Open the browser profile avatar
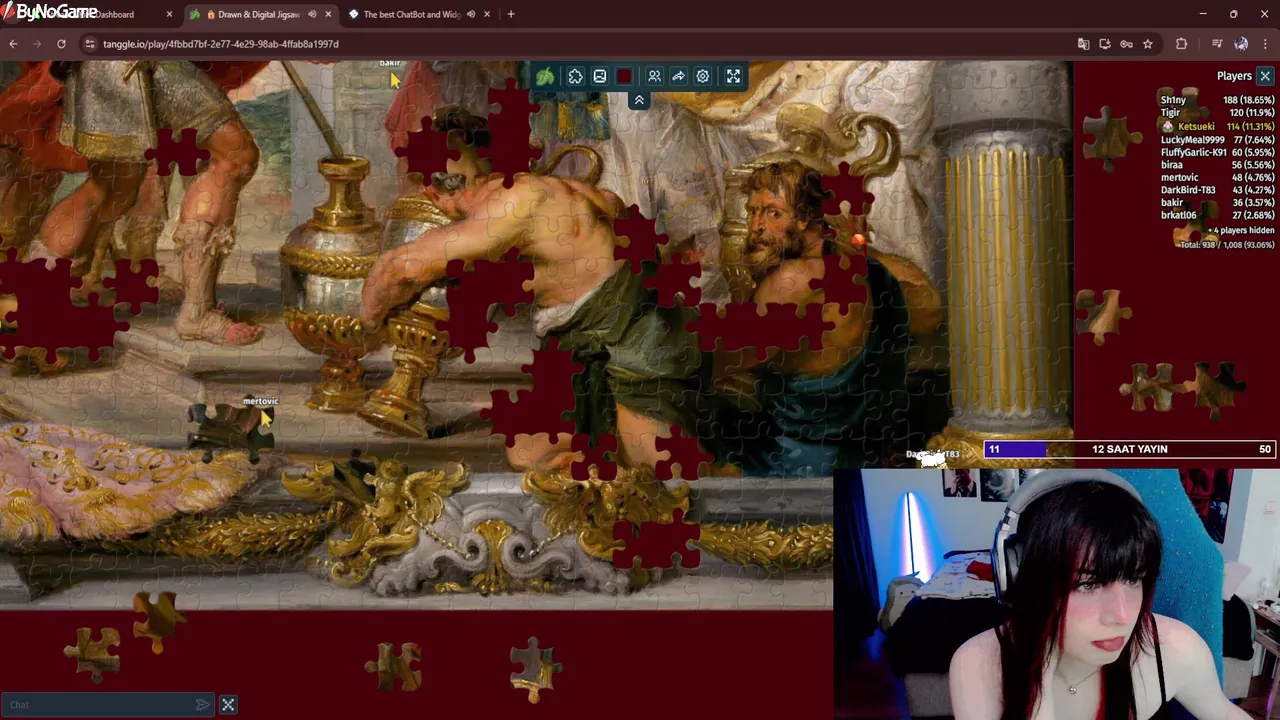The width and height of the screenshot is (1280, 720). 1241,44
